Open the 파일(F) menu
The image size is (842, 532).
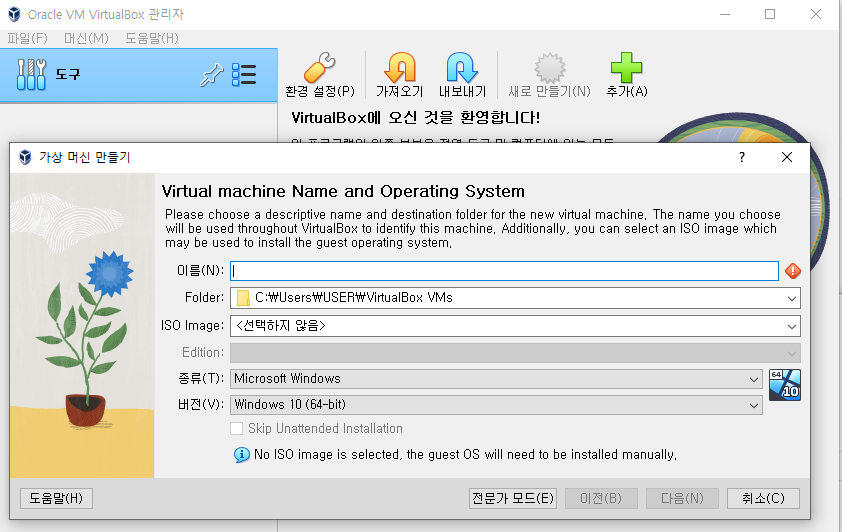point(27,38)
